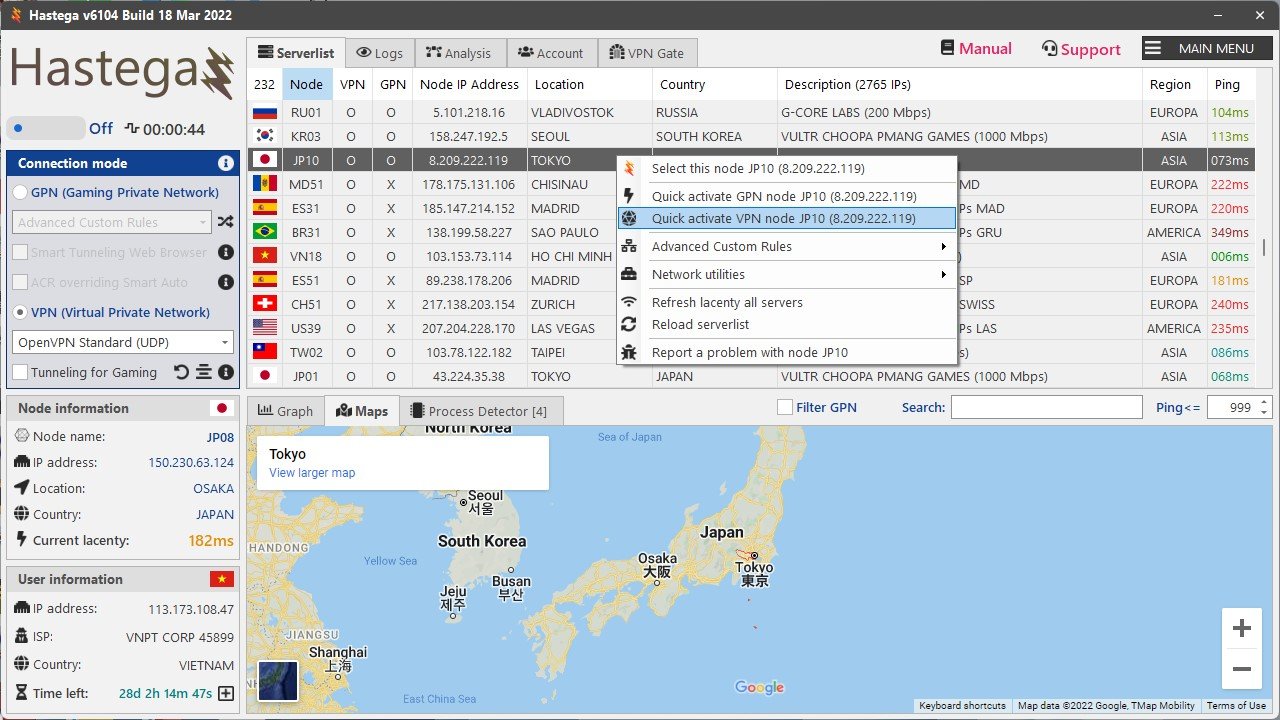Click the Hastega icon in title bar
Image resolution: width=1280 pixels, height=720 pixels.
pos(15,16)
